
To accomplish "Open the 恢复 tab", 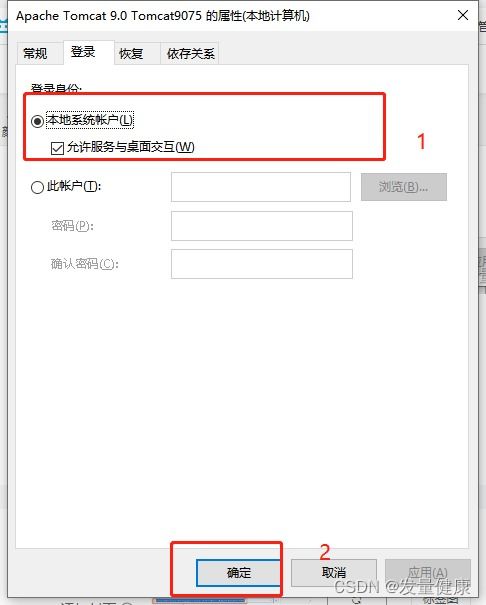I will [x=131, y=53].
